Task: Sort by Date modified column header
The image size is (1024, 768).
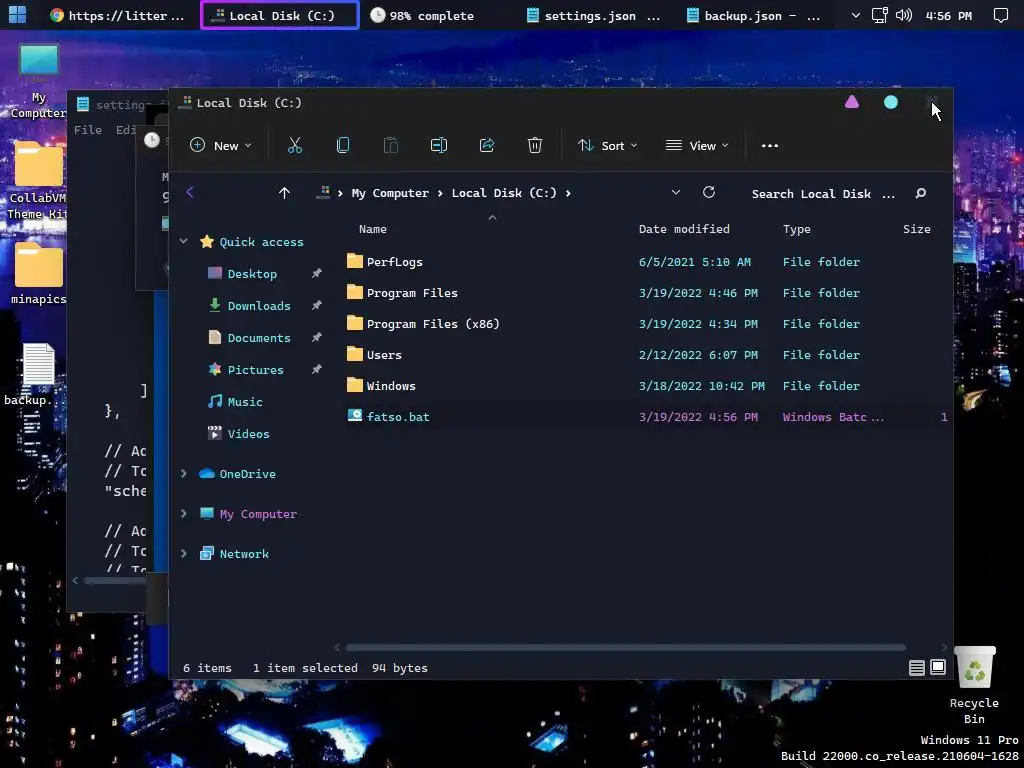Action: tap(684, 229)
